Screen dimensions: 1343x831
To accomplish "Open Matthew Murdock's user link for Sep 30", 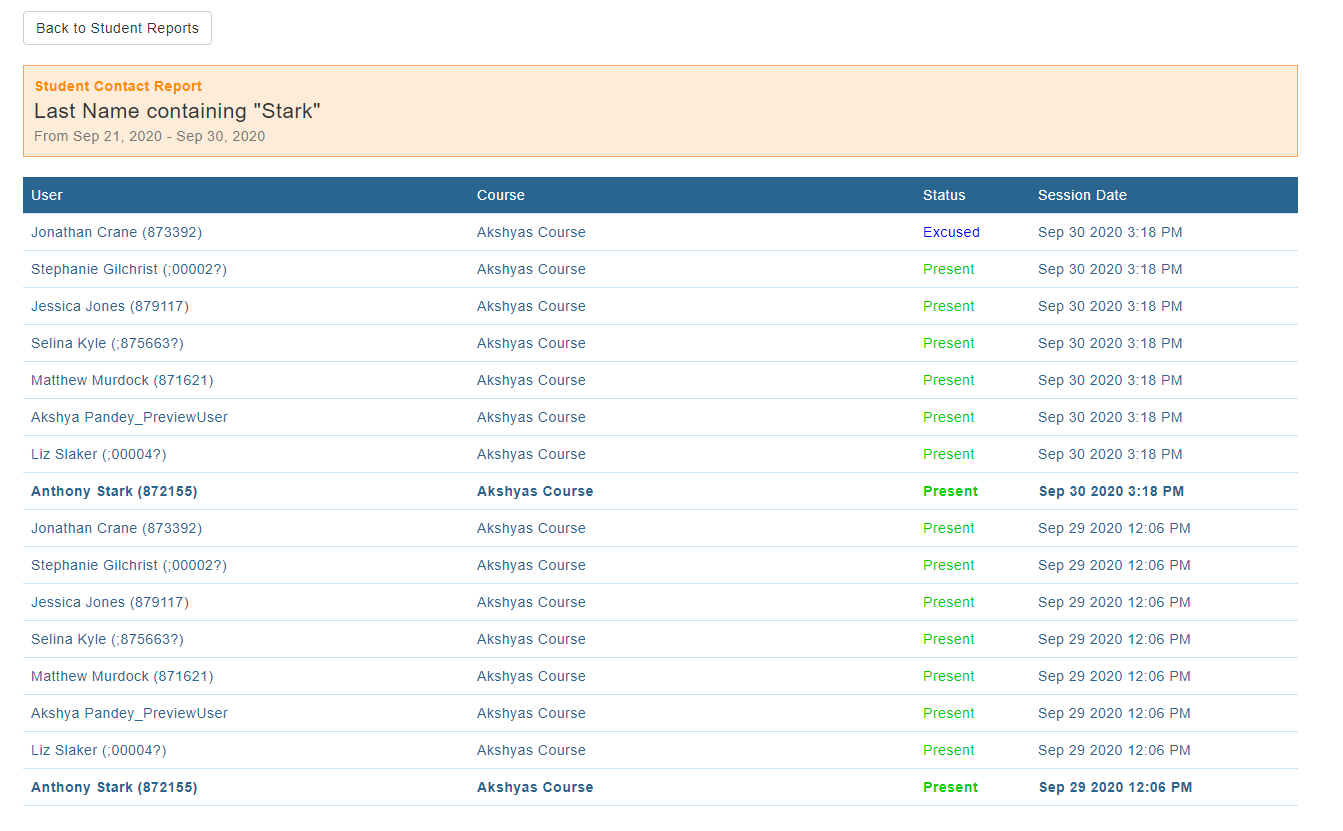I will (121, 380).
